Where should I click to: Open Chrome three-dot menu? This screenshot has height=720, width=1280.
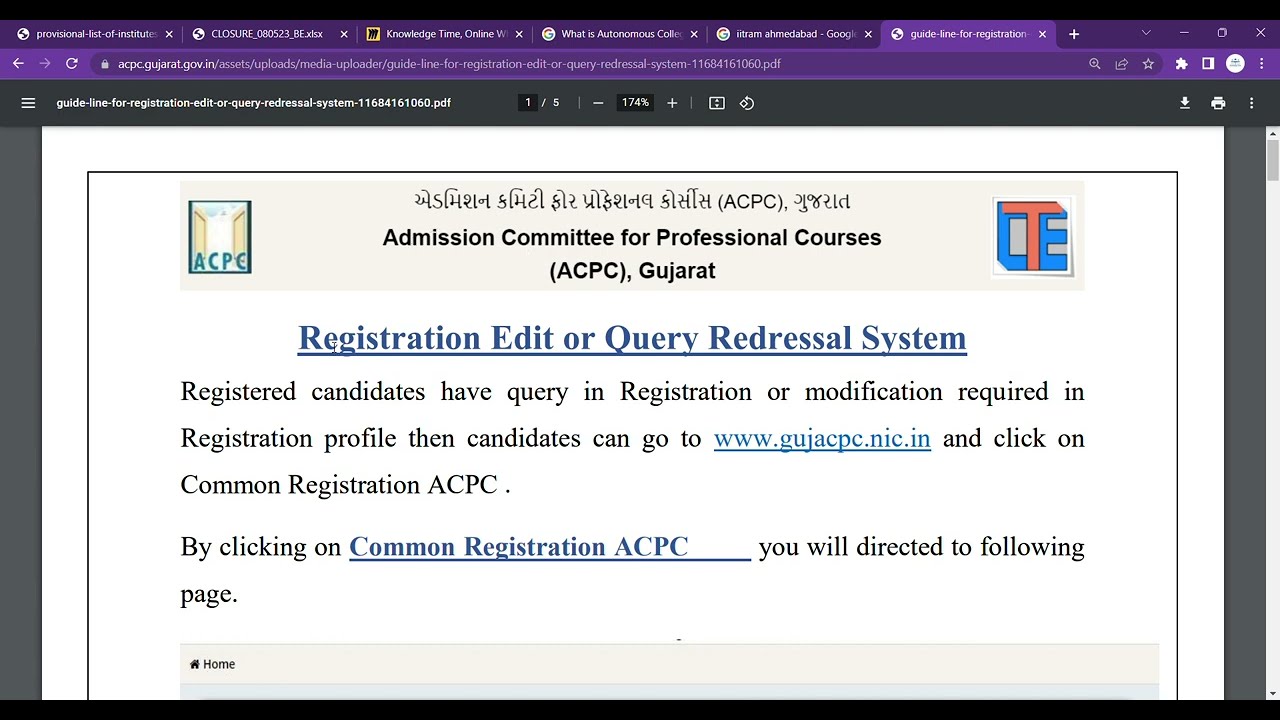click(x=1262, y=63)
